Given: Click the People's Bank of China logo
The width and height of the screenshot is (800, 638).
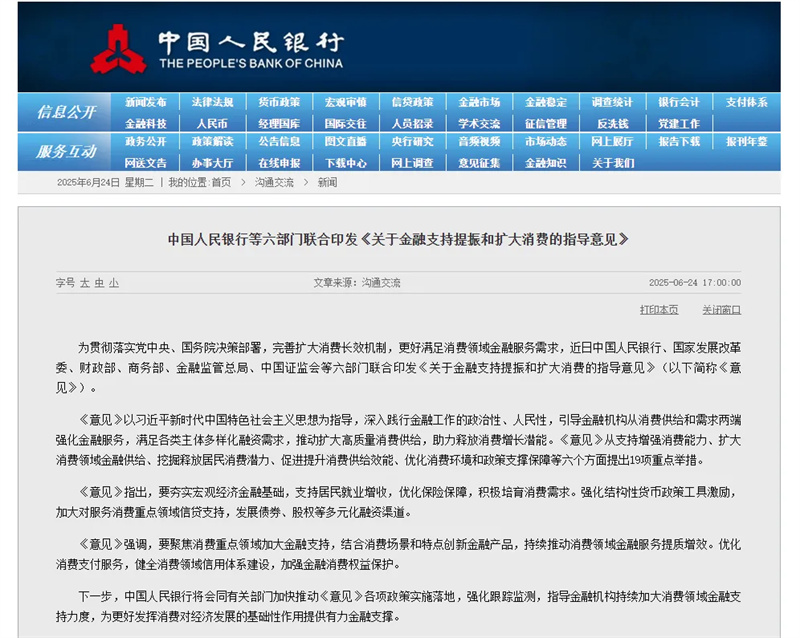Looking at the screenshot, I should [216, 48].
